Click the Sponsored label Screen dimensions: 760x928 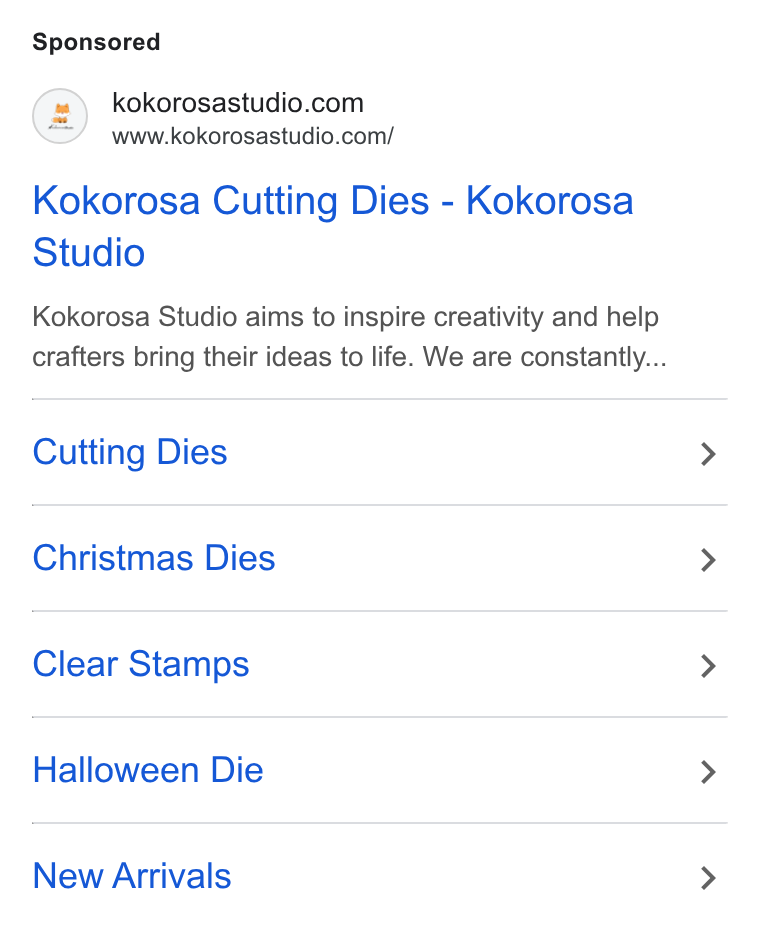[96, 42]
